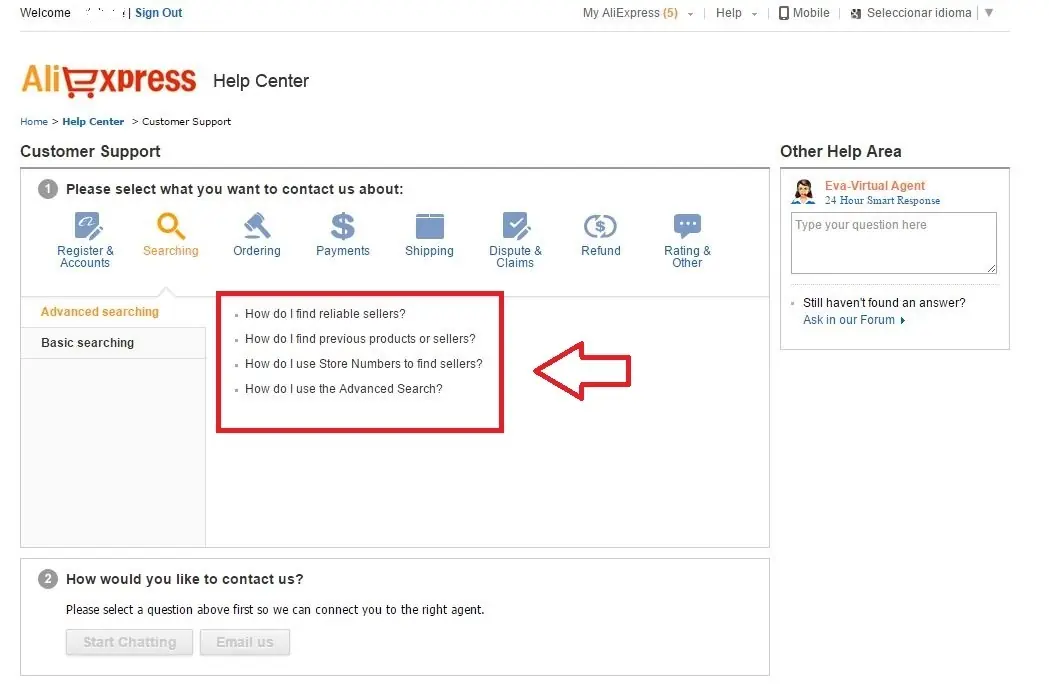Click the '24 Hour Smart Response' text
This screenshot has height=697, width=1049.
(882, 201)
